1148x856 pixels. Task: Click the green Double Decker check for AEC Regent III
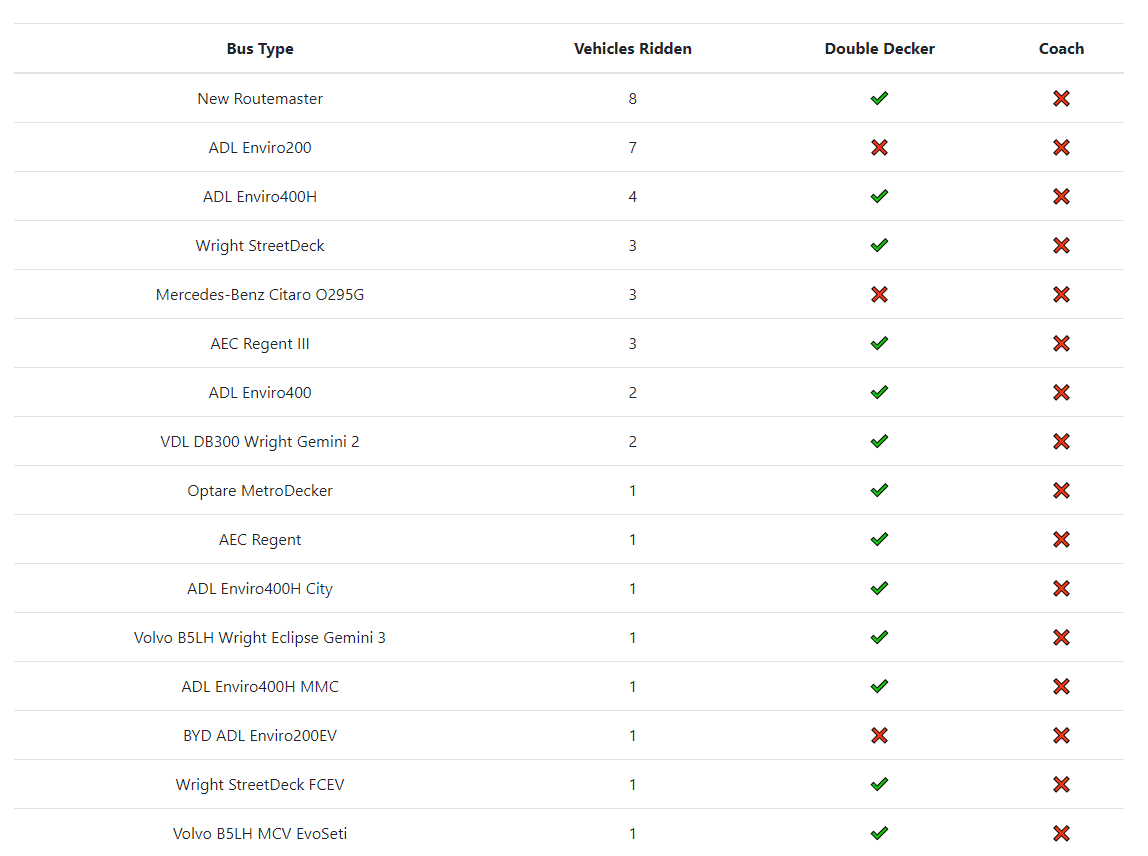click(x=879, y=343)
